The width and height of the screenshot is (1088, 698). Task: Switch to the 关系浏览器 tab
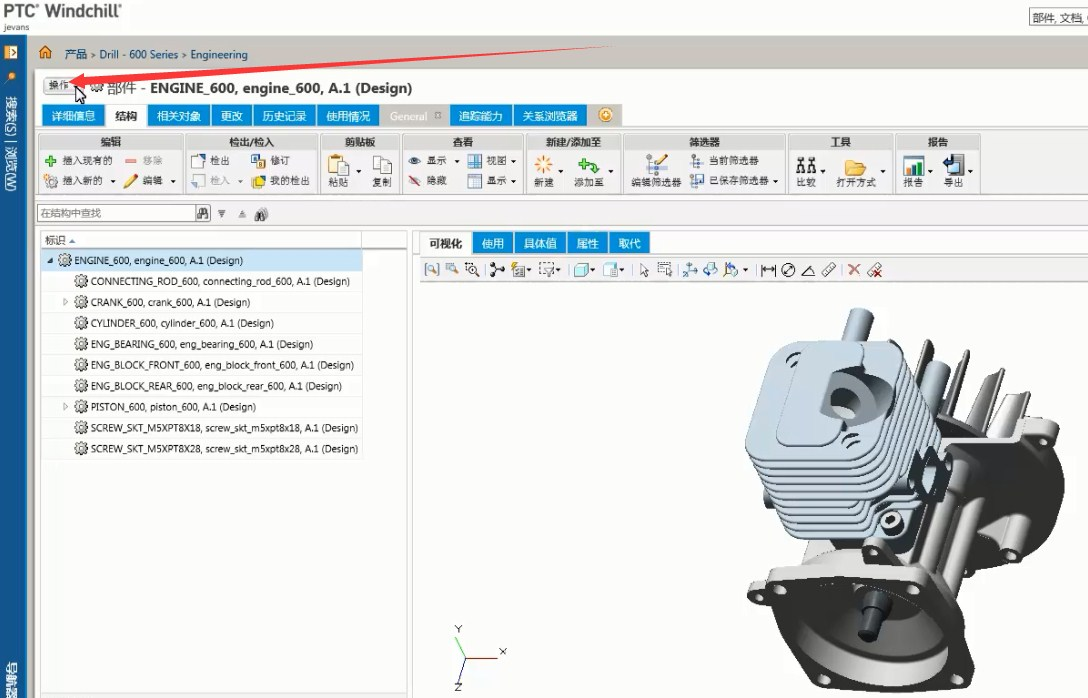click(x=550, y=116)
